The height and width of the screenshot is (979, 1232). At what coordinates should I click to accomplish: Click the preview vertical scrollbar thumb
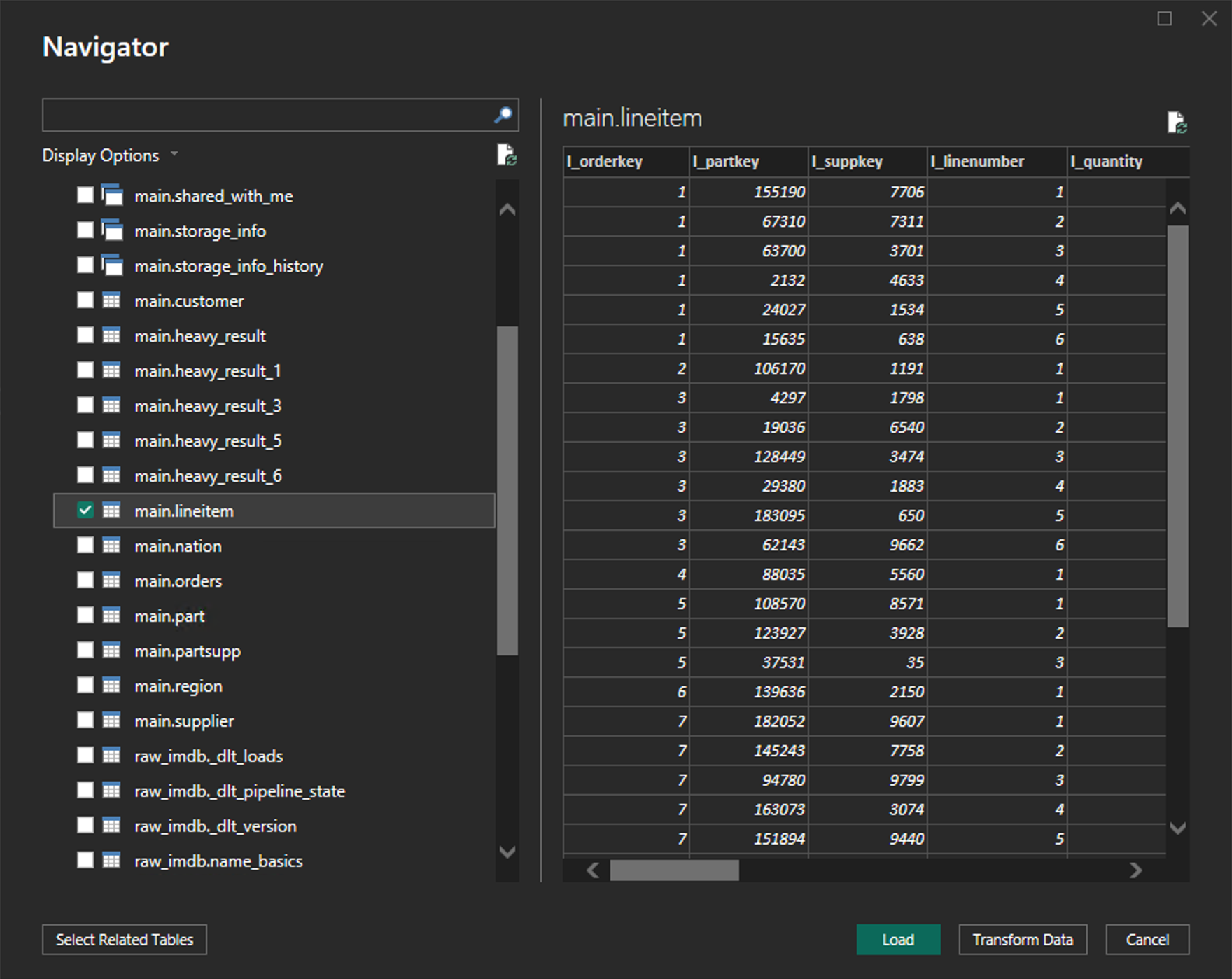pyautogui.click(x=1178, y=426)
